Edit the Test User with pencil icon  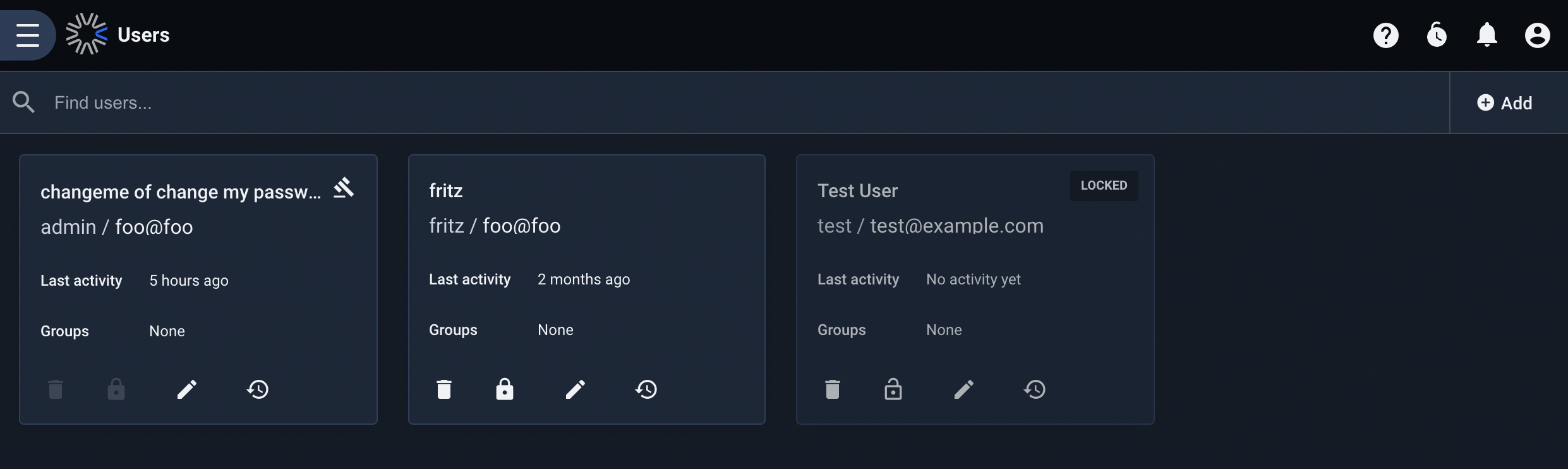pyautogui.click(x=964, y=389)
